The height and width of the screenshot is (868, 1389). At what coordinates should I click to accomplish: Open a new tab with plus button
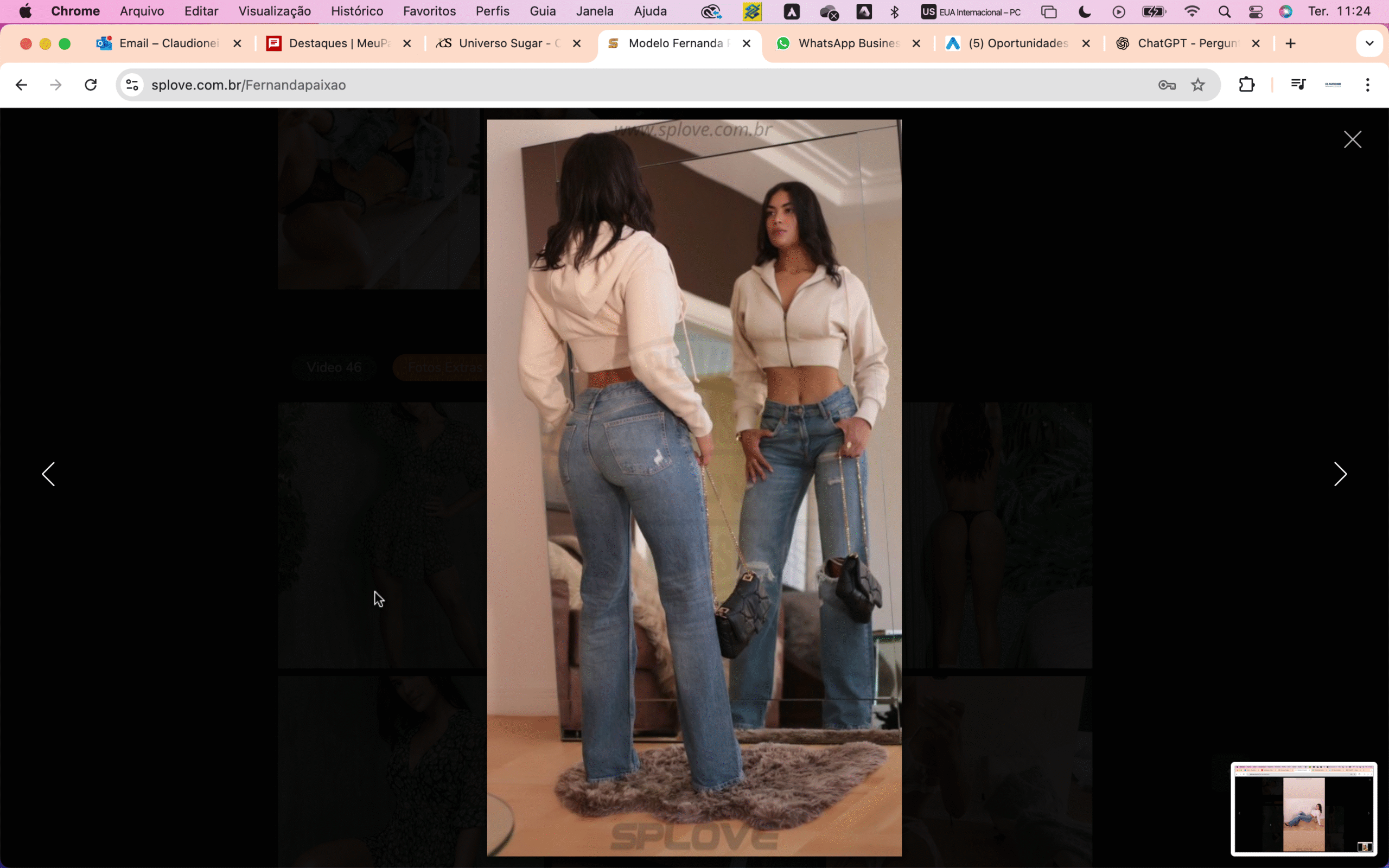pyautogui.click(x=1291, y=43)
